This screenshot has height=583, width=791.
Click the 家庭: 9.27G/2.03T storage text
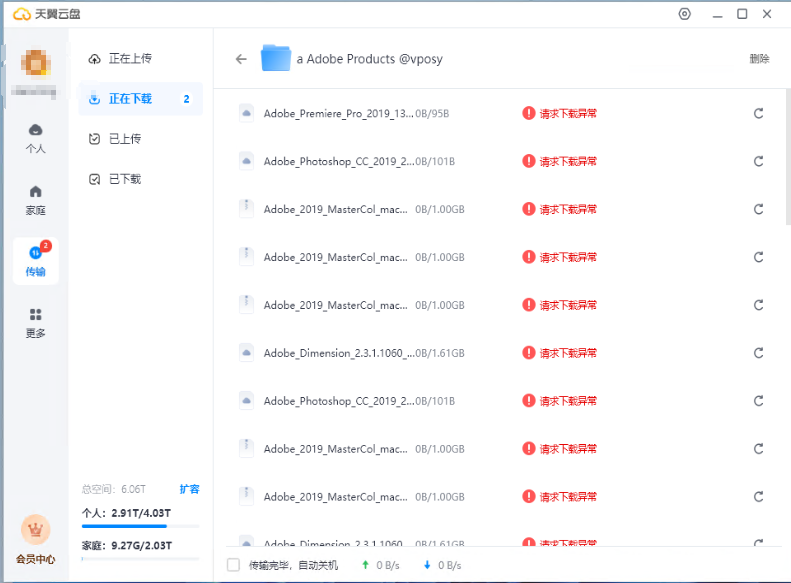tap(127, 546)
